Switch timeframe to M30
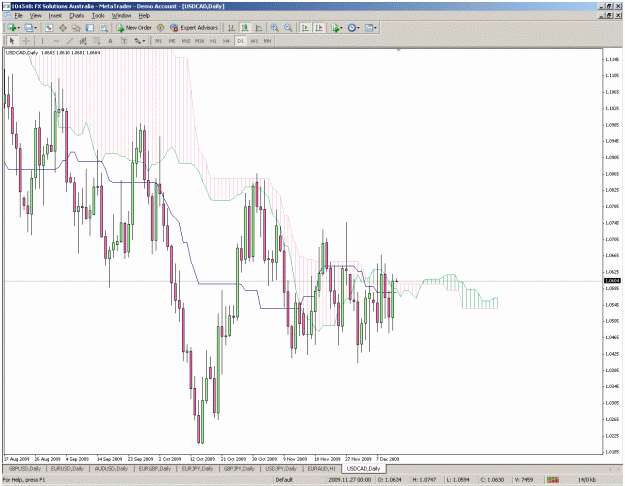This screenshot has height=486, width=625. pos(199,41)
